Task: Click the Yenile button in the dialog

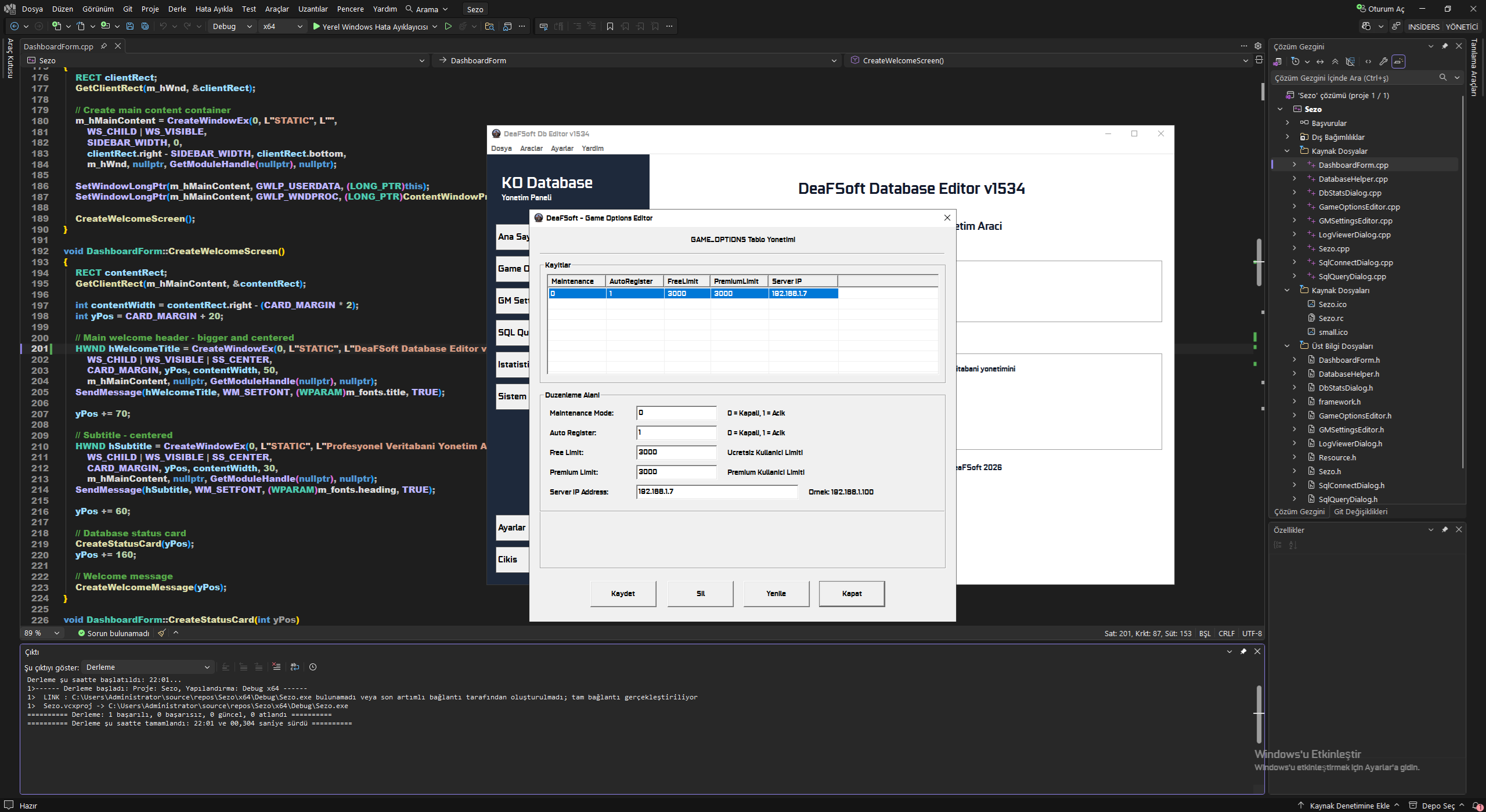Action: [776, 593]
